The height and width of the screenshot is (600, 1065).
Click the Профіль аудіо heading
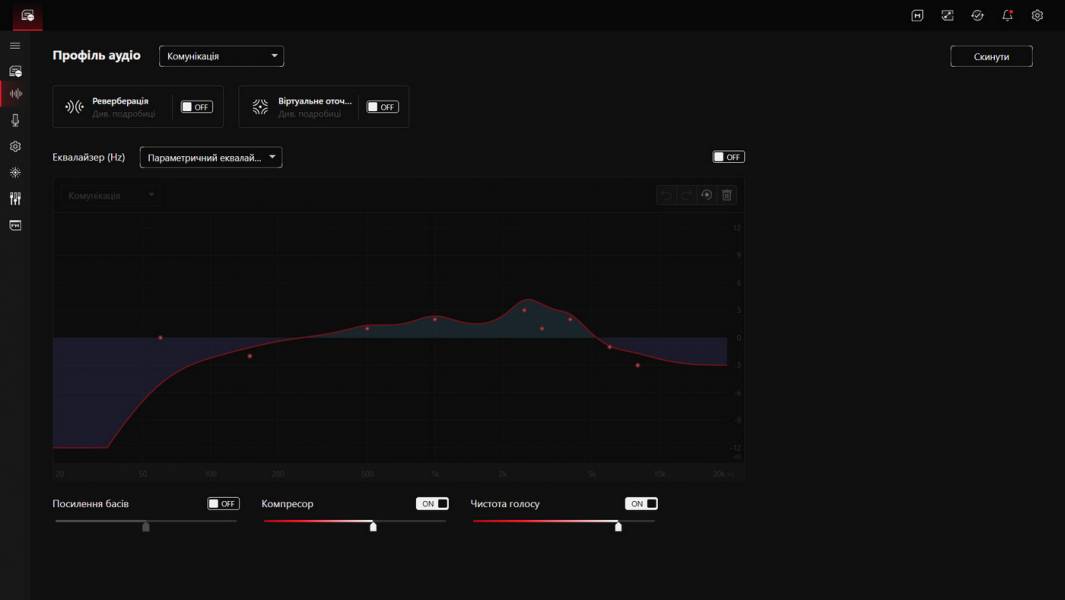(x=96, y=56)
